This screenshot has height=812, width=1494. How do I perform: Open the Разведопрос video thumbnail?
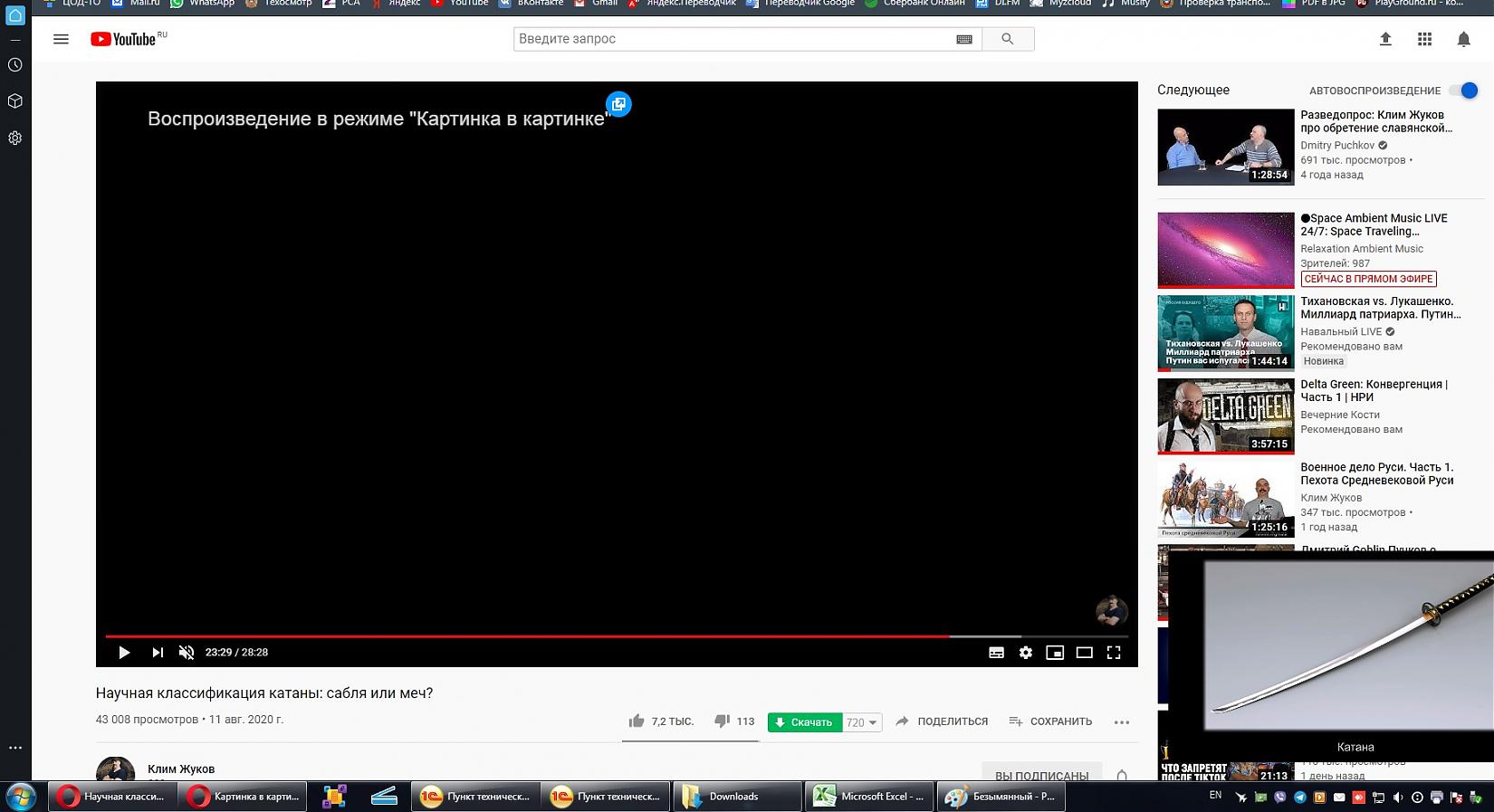point(1226,148)
